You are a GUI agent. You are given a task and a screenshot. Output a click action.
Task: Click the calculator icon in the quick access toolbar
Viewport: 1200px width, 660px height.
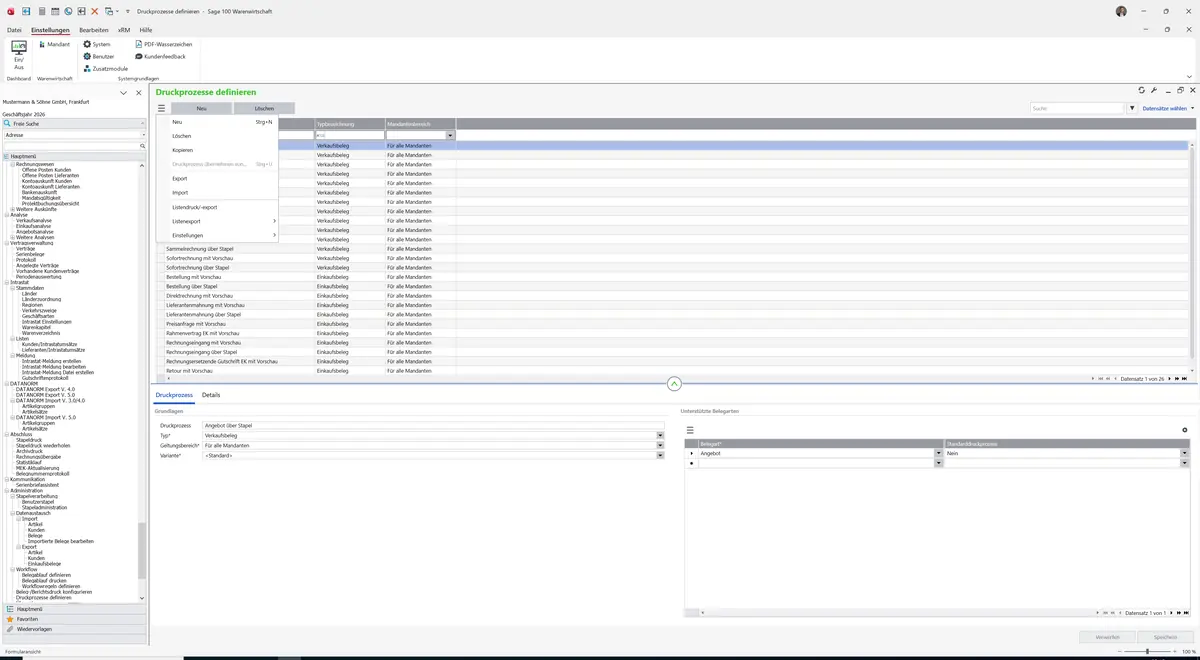[x=40, y=11]
